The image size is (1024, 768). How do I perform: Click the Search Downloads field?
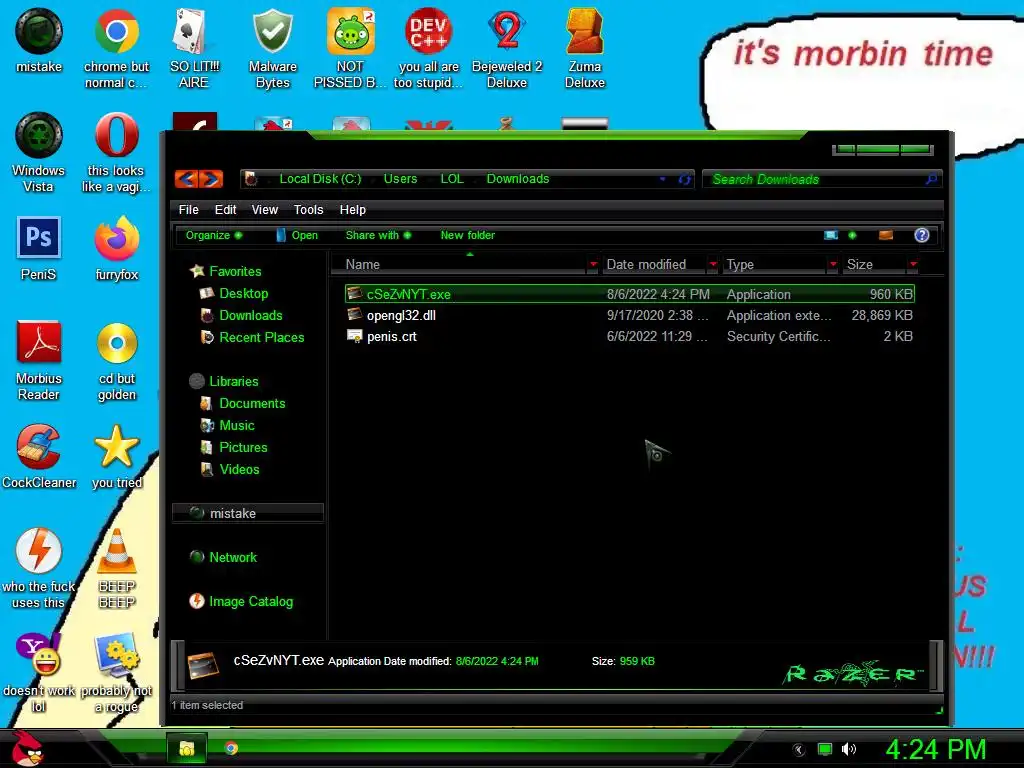pos(822,179)
